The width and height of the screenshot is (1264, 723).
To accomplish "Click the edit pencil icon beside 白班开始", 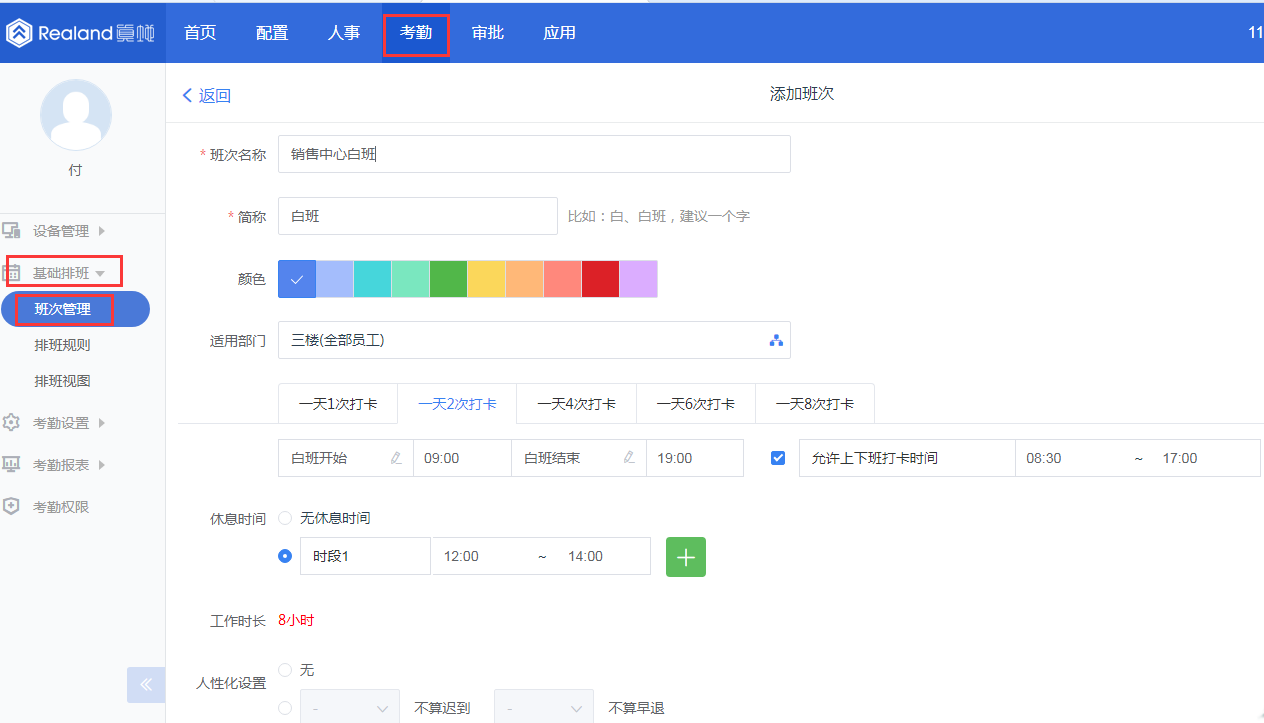I will click(396, 457).
